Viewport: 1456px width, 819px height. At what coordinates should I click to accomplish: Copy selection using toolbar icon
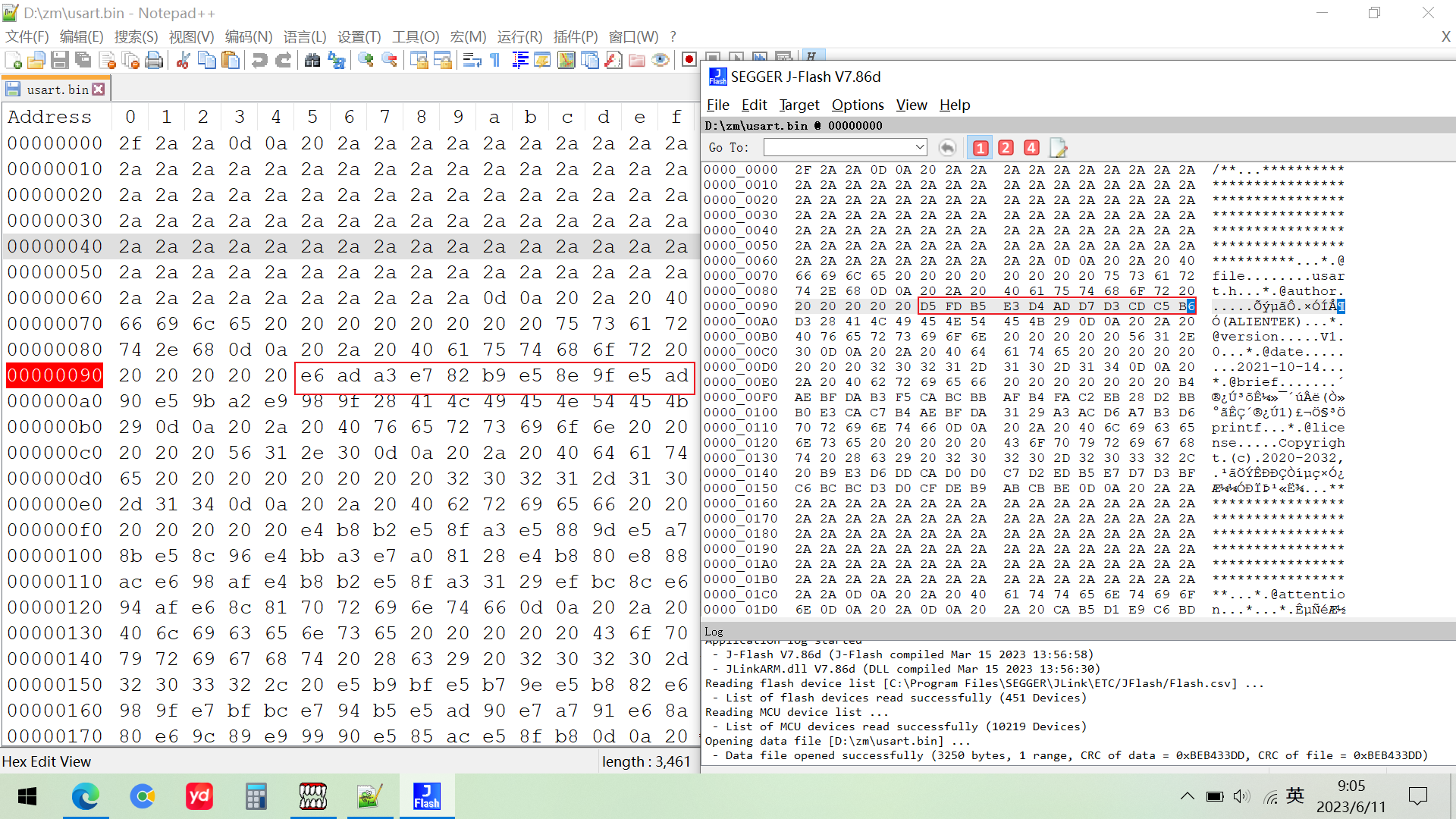tap(206, 60)
